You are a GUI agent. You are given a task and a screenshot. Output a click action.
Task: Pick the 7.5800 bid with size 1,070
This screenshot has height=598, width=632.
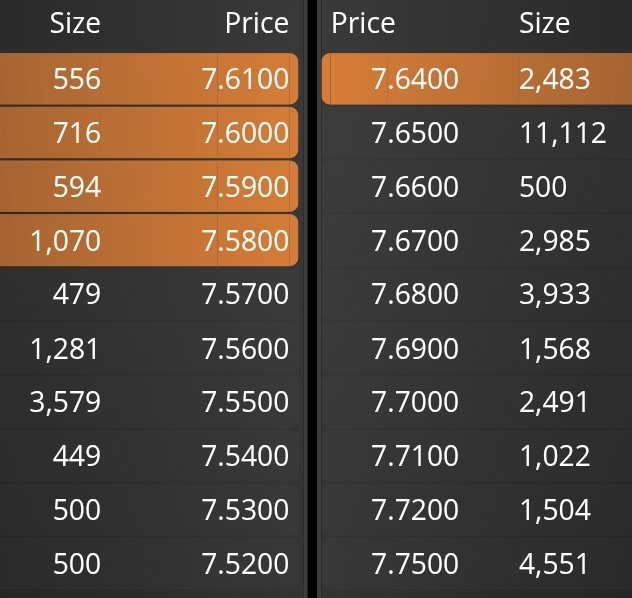point(245,241)
